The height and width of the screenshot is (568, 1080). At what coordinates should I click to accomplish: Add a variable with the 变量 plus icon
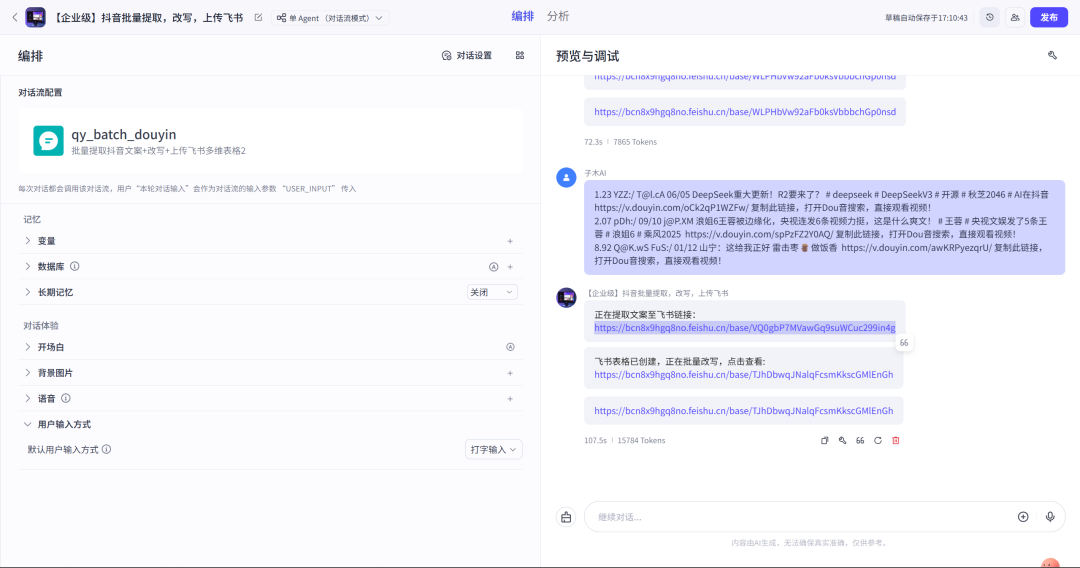[x=510, y=241]
